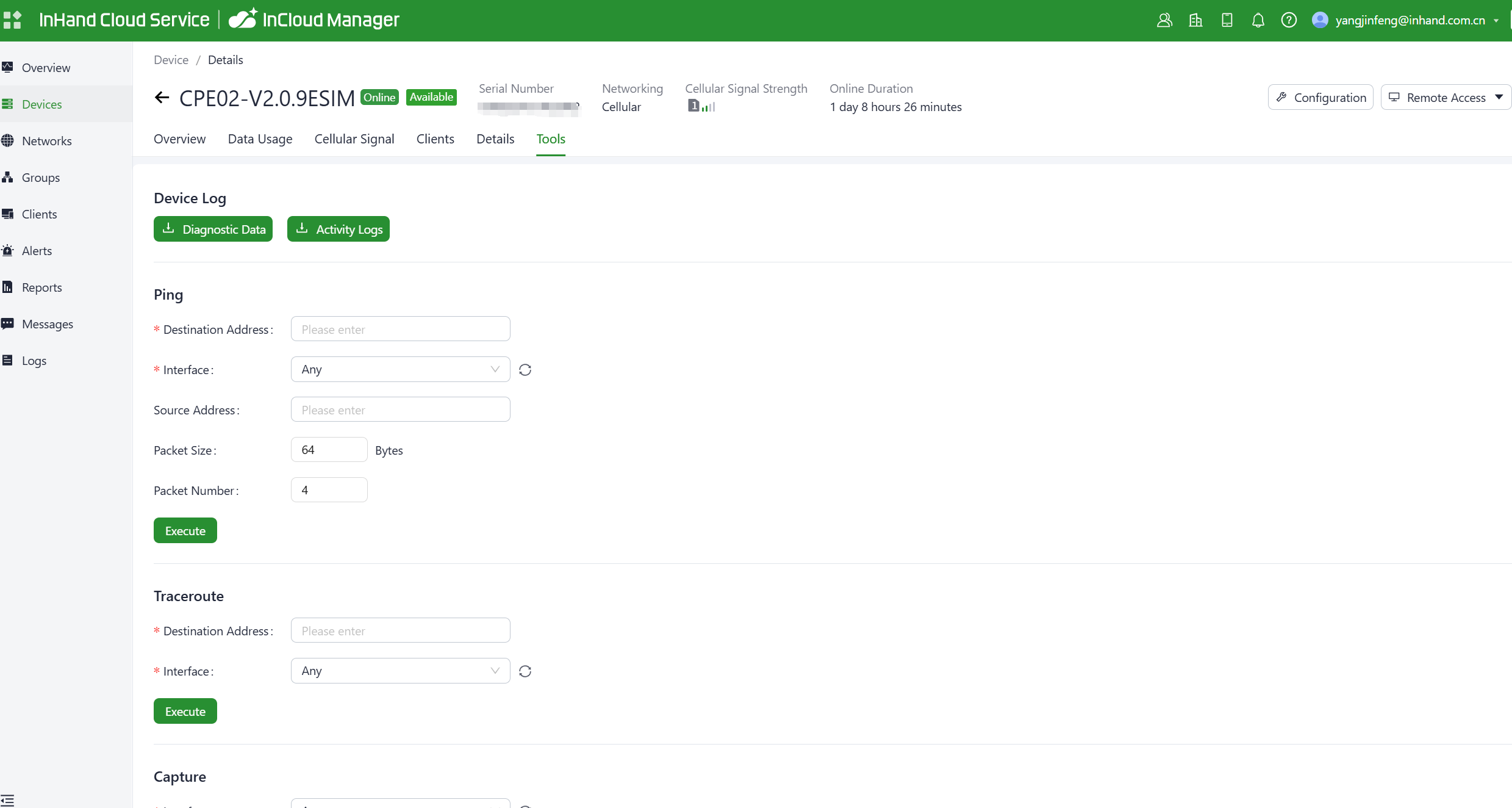Open the user management icon in header
1512x808 pixels.
(1164, 20)
